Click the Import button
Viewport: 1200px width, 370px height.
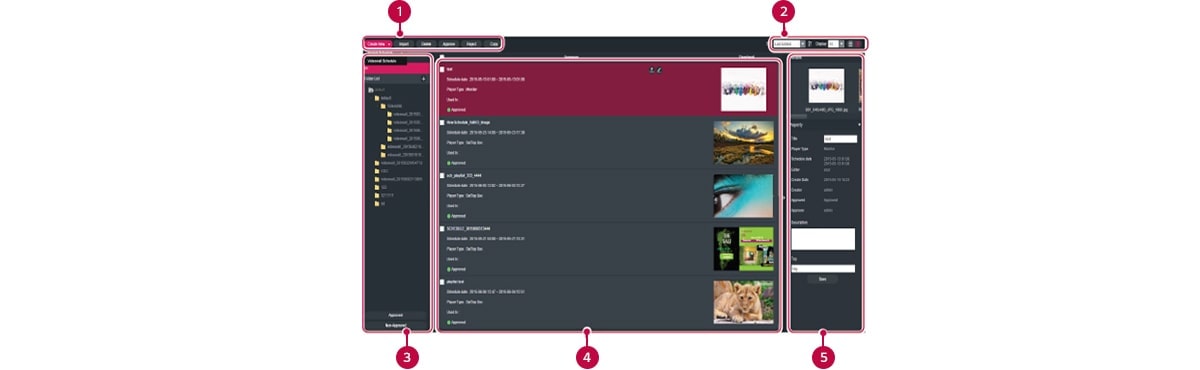(x=404, y=44)
